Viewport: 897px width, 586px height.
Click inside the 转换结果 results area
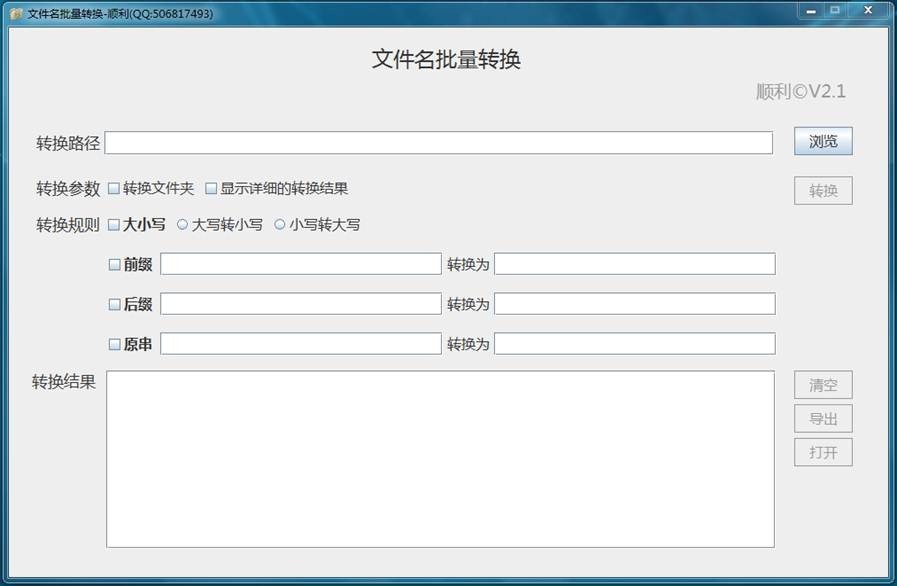pos(440,459)
